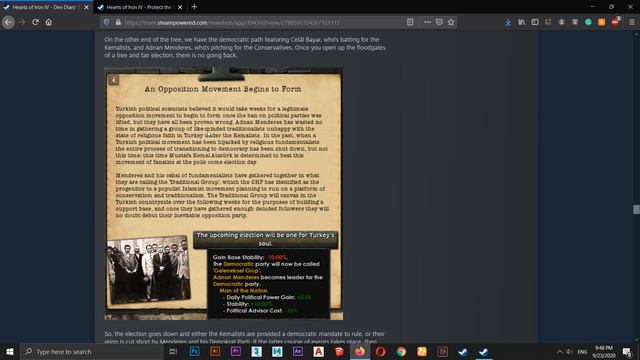Open a new browser tab
This screenshot has width=640, height=360.
point(194,7)
